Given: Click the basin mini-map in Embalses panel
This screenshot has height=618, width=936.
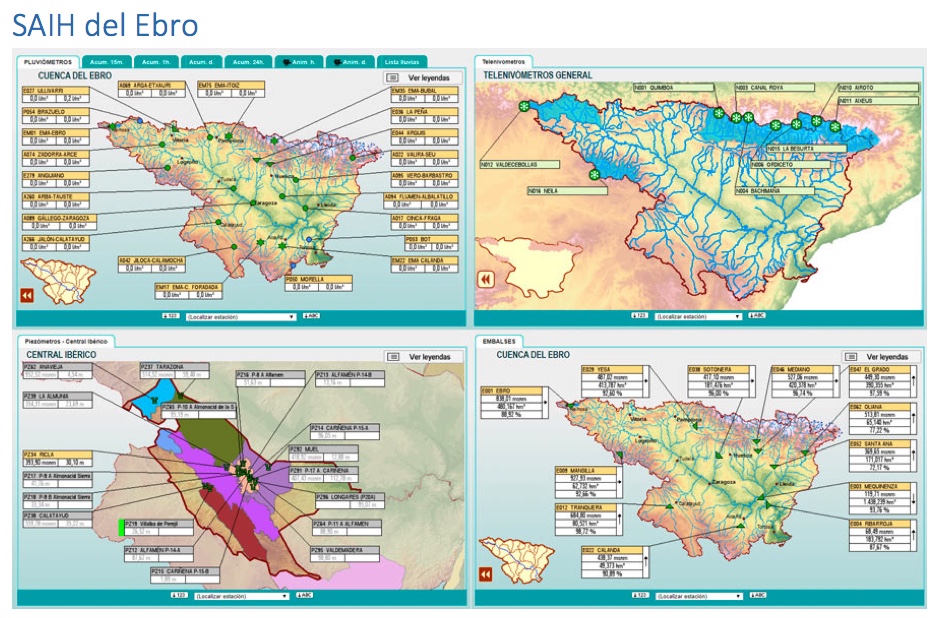Looking at the screenshot, I should pos(517,560).
